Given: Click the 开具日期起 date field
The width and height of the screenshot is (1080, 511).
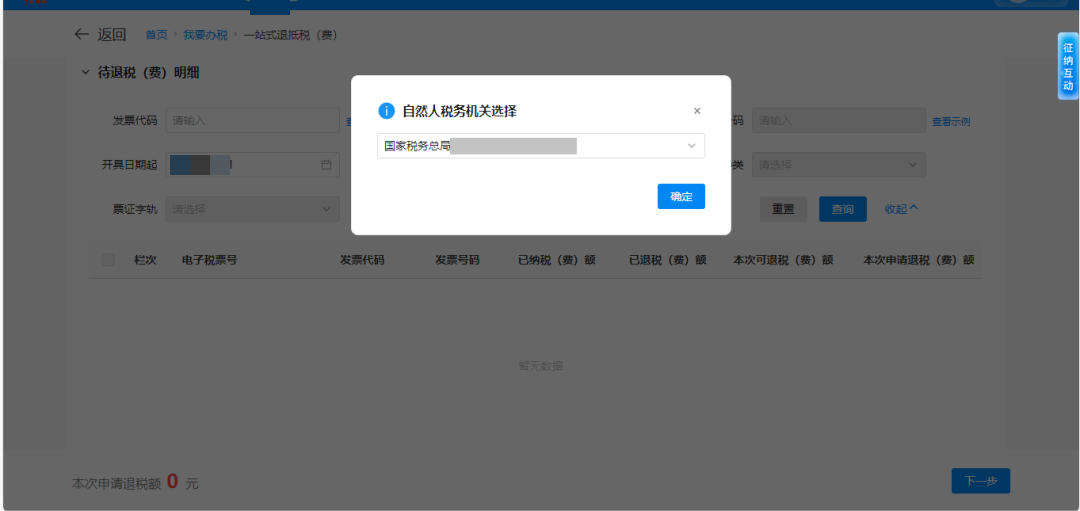Looking at the screenshot, I should (x=253, y=165).
